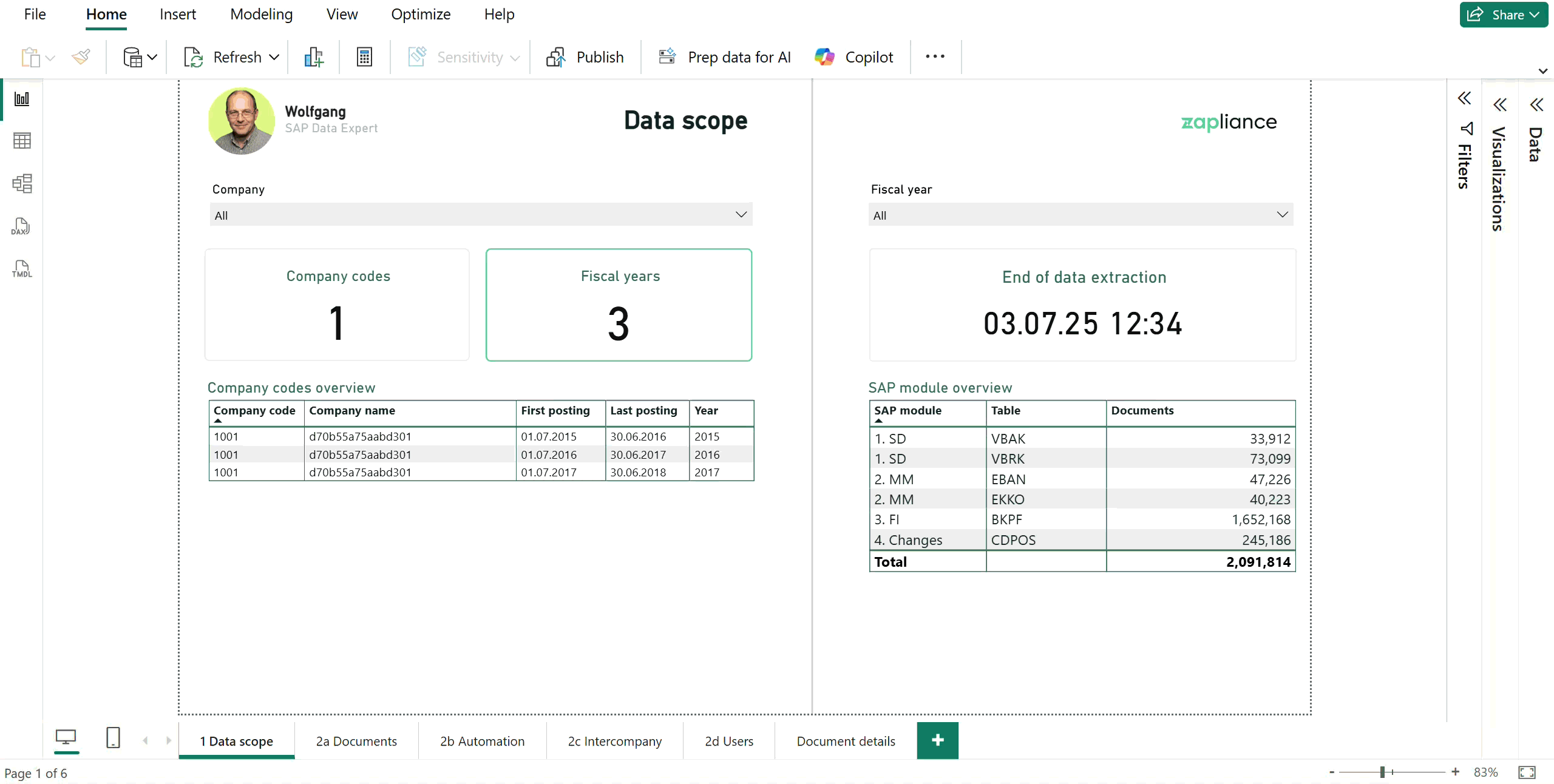Image resolution: width=1554 pixels, height=784 pixels.
Task: Click the zoom slider handle
Action: pyautogui.click(x=1382, y=772)
